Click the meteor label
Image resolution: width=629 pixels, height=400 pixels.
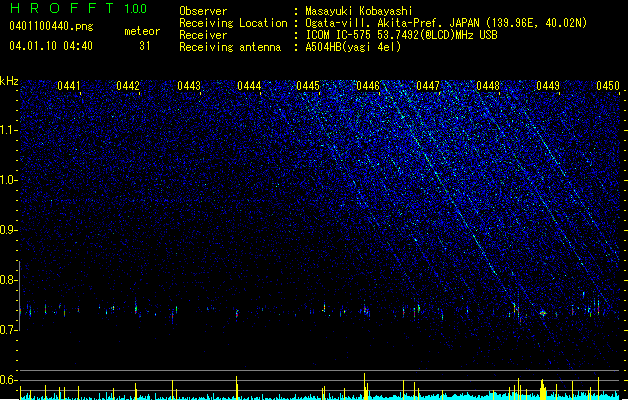pyautogui.click(x=142, y=31)
